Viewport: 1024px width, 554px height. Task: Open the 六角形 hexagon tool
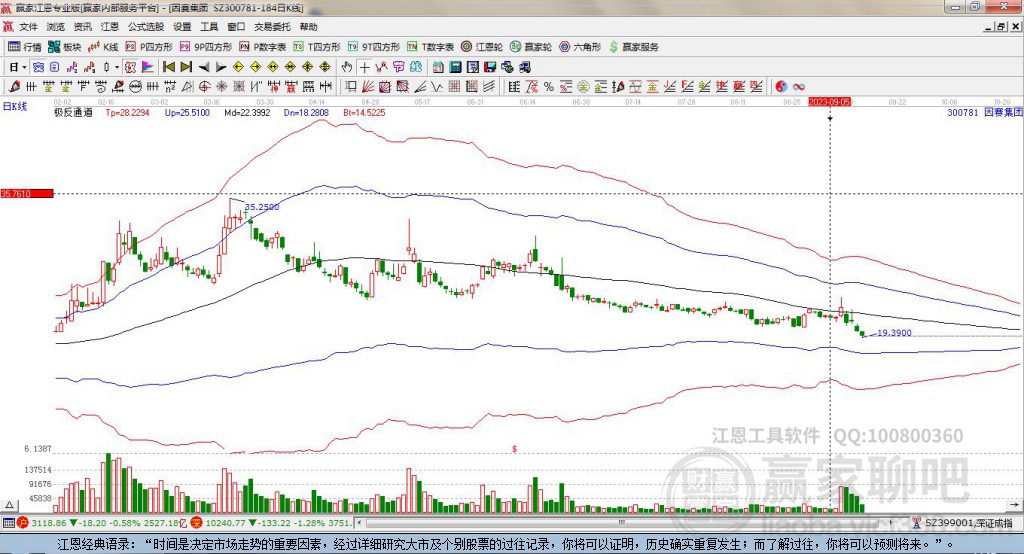click(580, 47)
